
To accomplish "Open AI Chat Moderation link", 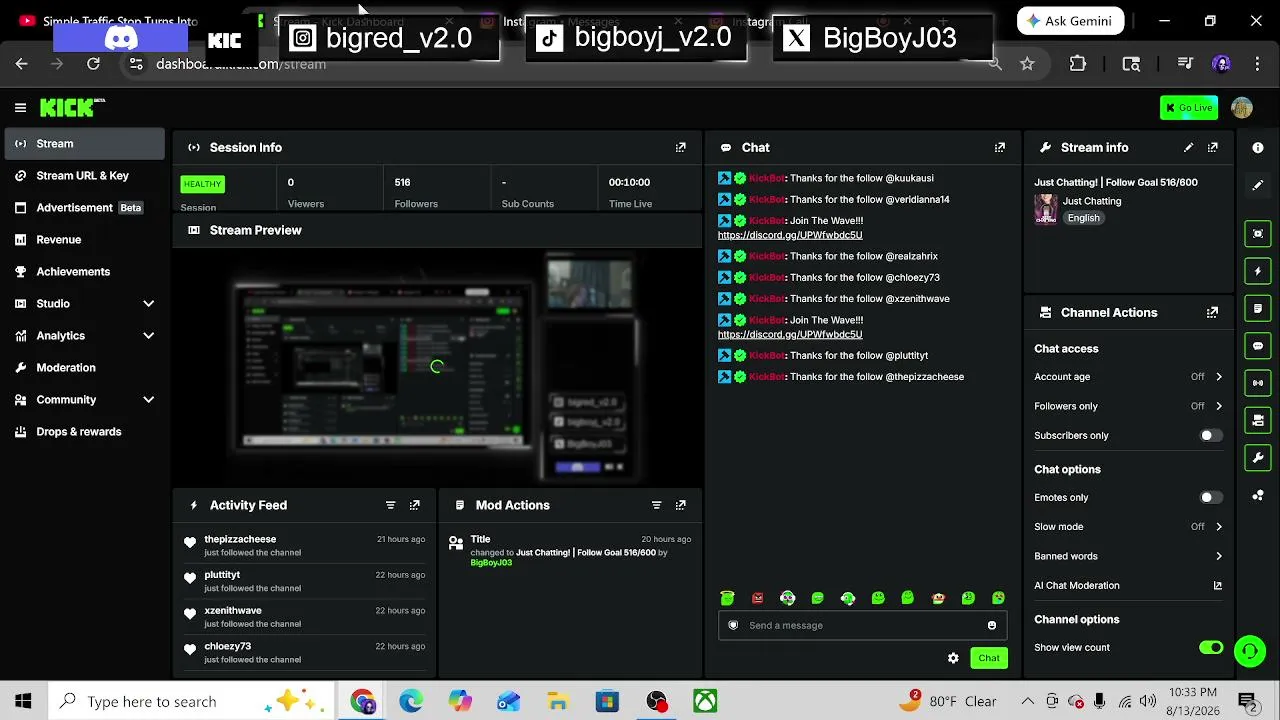I will pyautogui.click(x=1128, y=586).
